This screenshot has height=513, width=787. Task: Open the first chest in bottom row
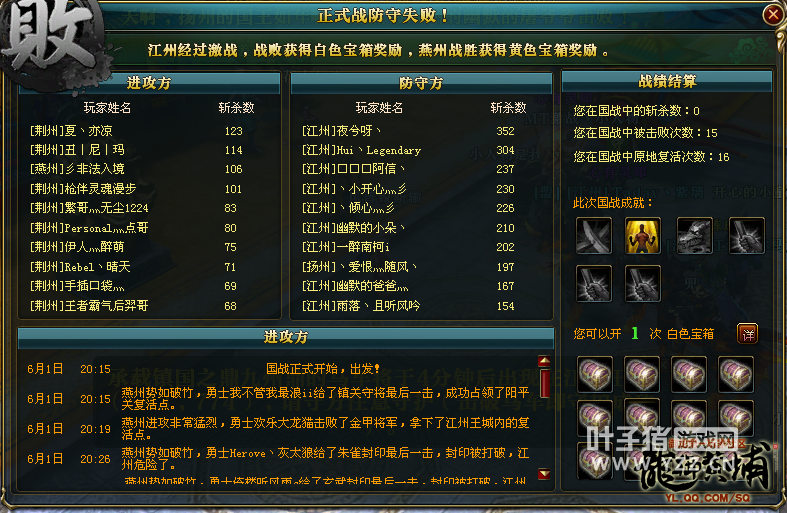click(595, 461)
